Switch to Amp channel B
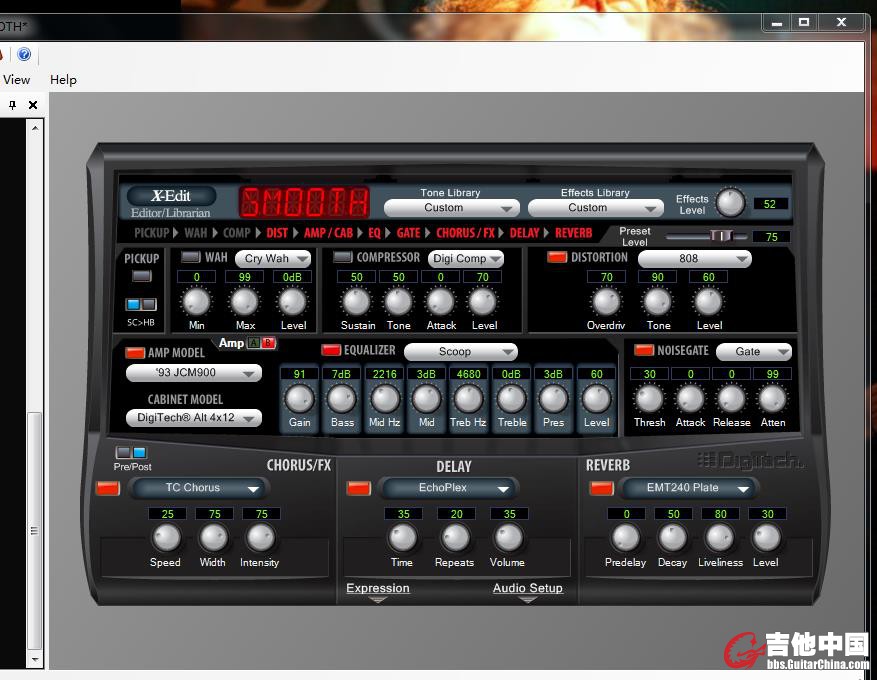This screenshot has height=680, width=877. 268,343
